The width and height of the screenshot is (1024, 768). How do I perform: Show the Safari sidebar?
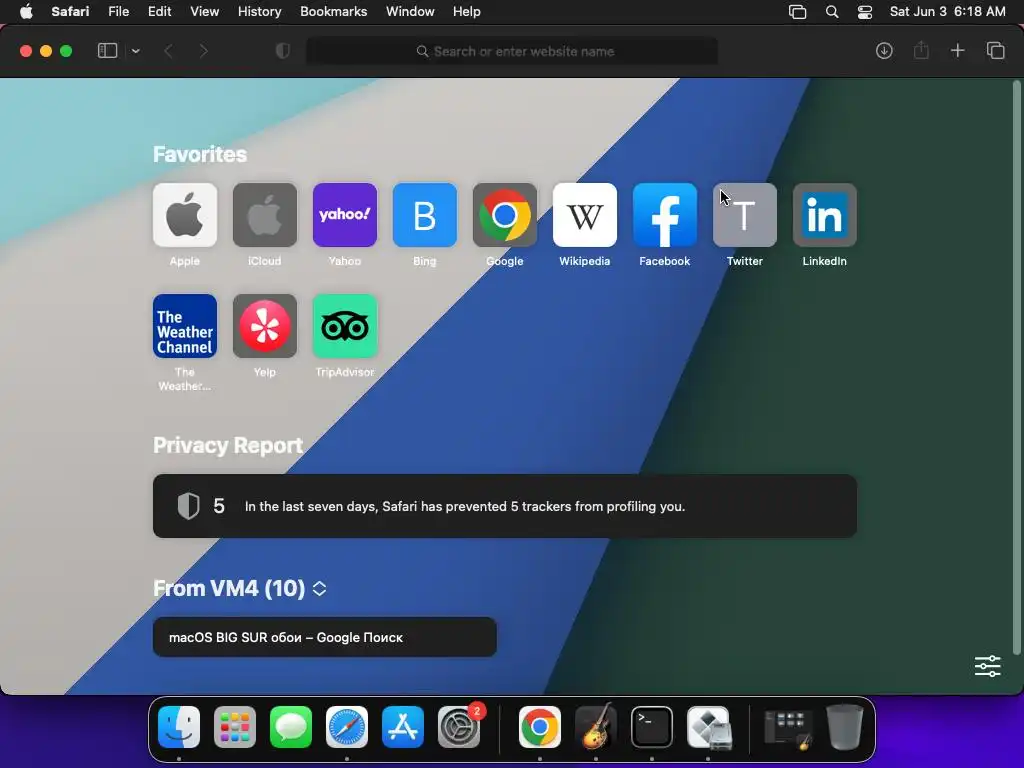[107, 51]
